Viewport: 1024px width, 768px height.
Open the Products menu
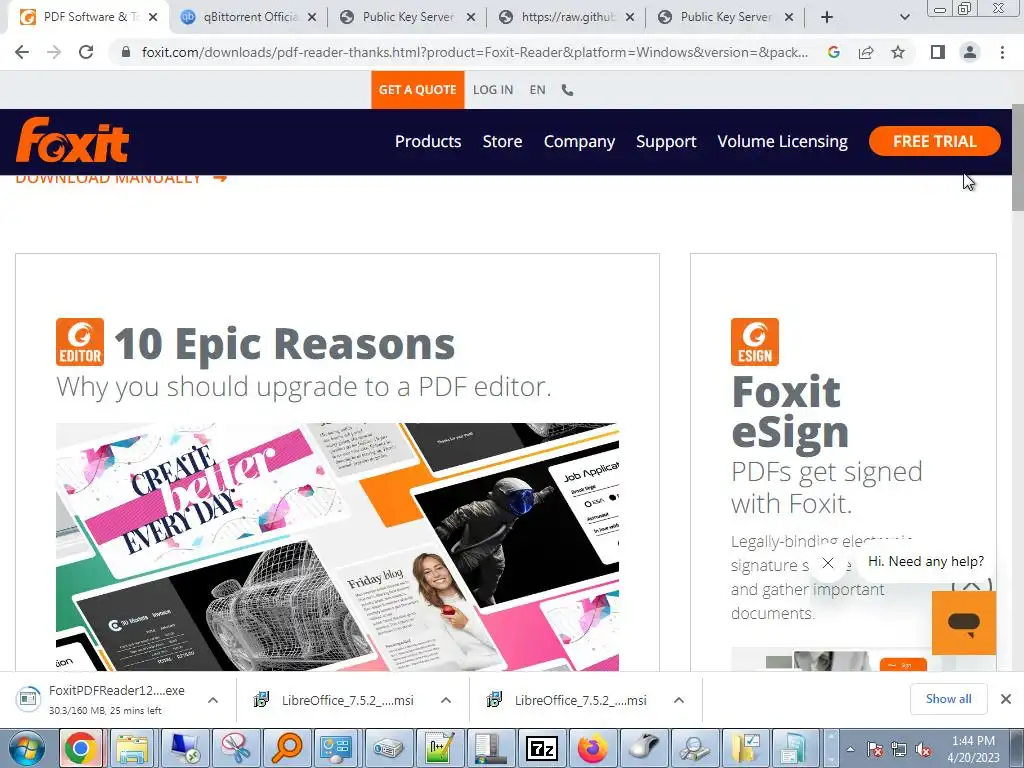pyautogui.click(x=428, y=141)
